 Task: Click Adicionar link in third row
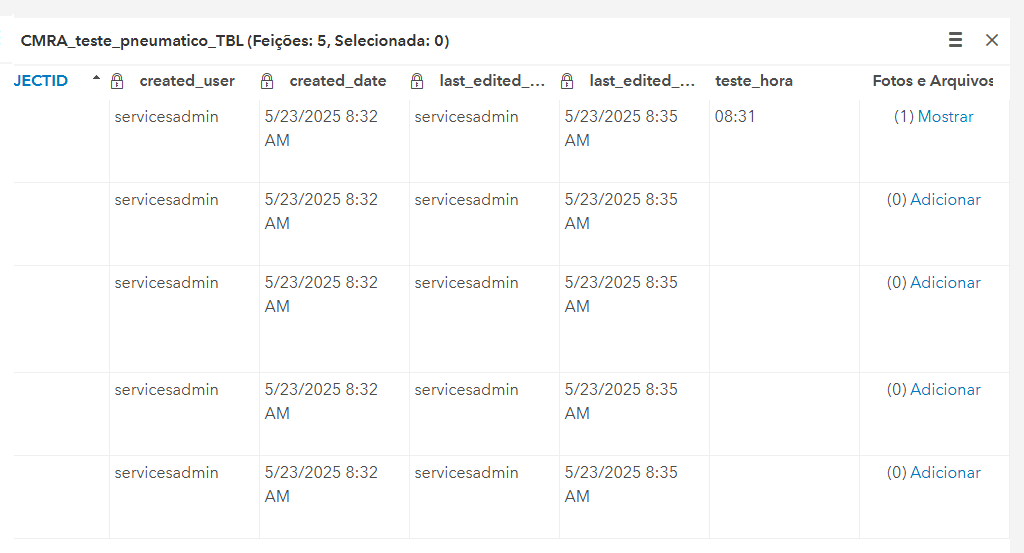coord(945,282)
